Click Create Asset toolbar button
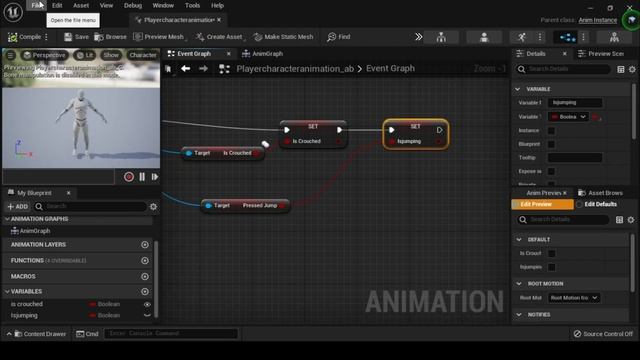Viewport: 640px width, 360px height. [x=219, y=37]
